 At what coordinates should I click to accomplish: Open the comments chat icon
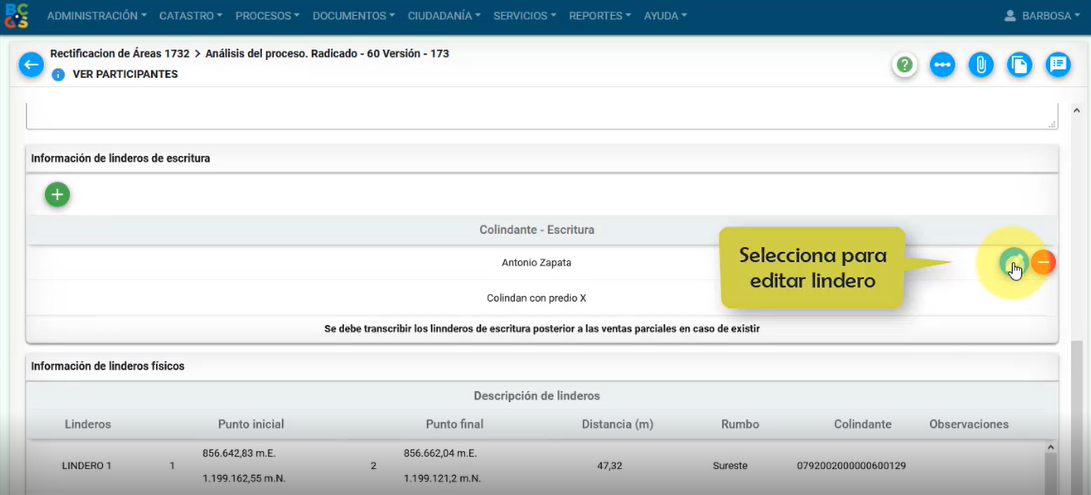[x=1057, y=65]
